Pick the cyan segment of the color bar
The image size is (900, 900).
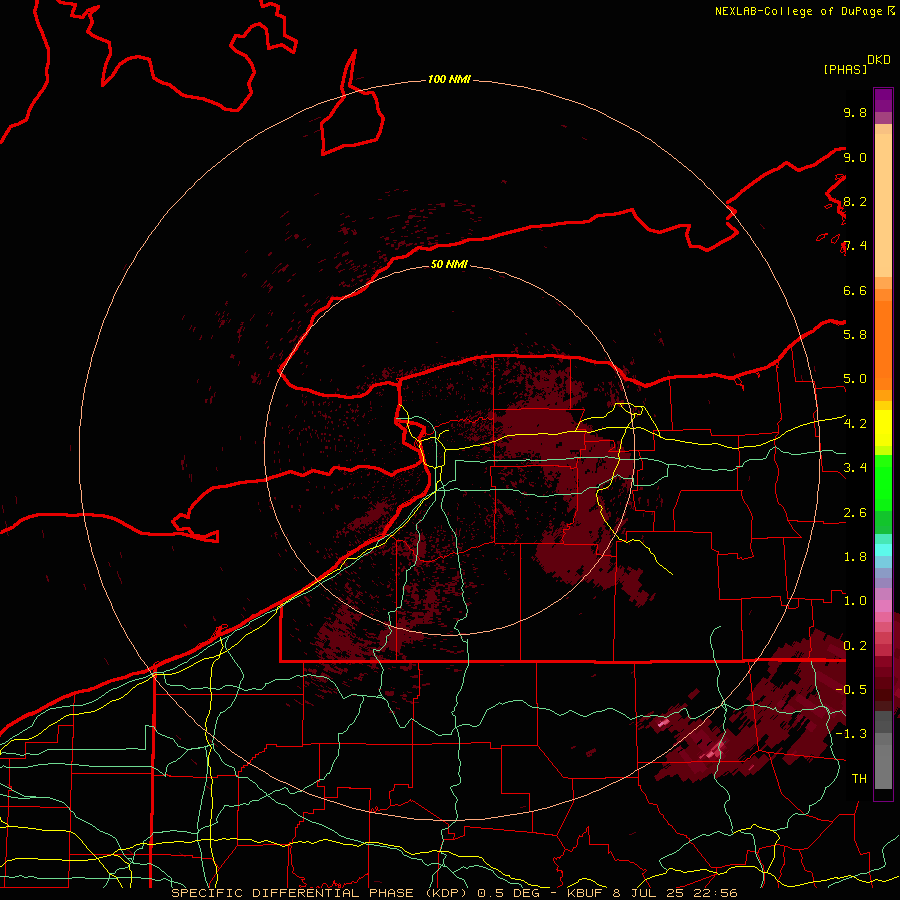coord(883,550)
